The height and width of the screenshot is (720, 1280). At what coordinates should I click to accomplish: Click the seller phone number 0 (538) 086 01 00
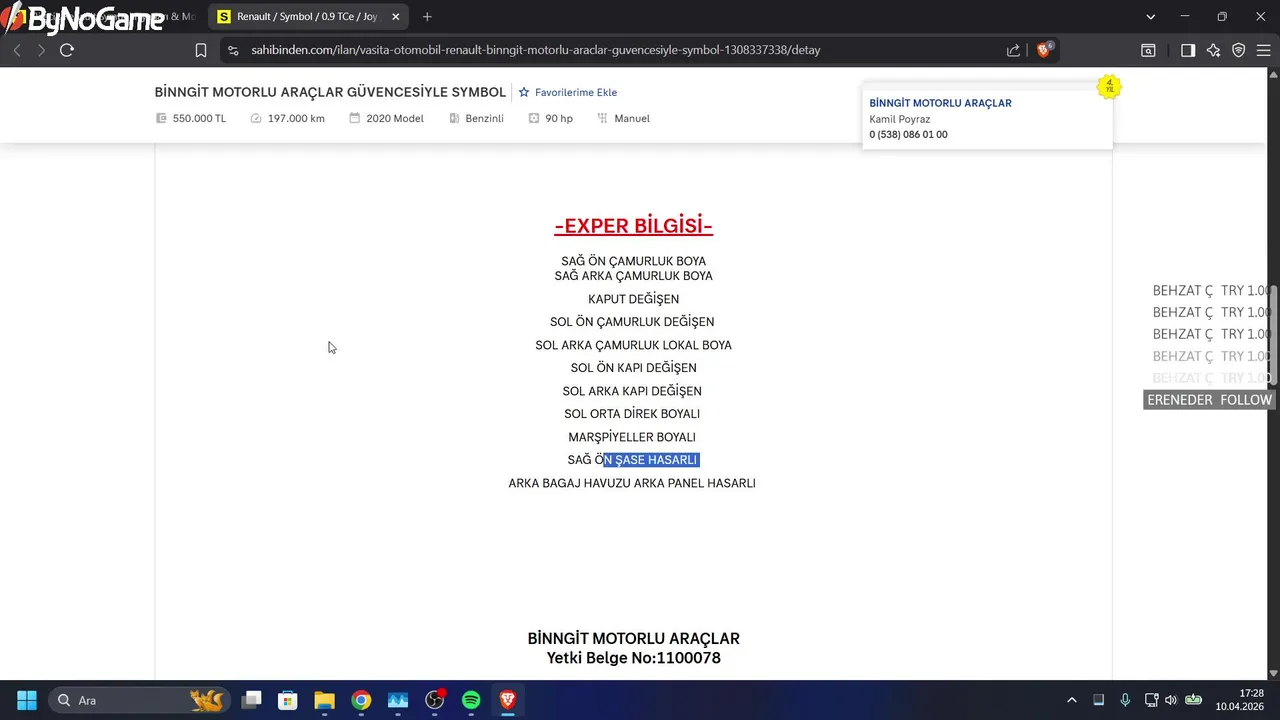click(908, 134)
